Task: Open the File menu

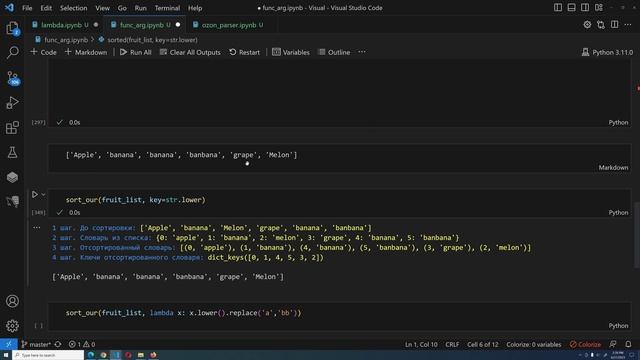Action: click(27, 8)
